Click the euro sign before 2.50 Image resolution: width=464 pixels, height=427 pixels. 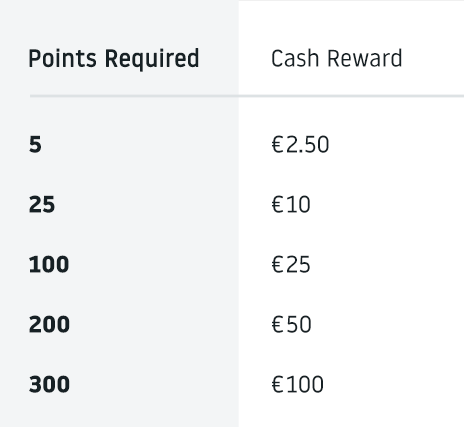[x=278, y=145]
